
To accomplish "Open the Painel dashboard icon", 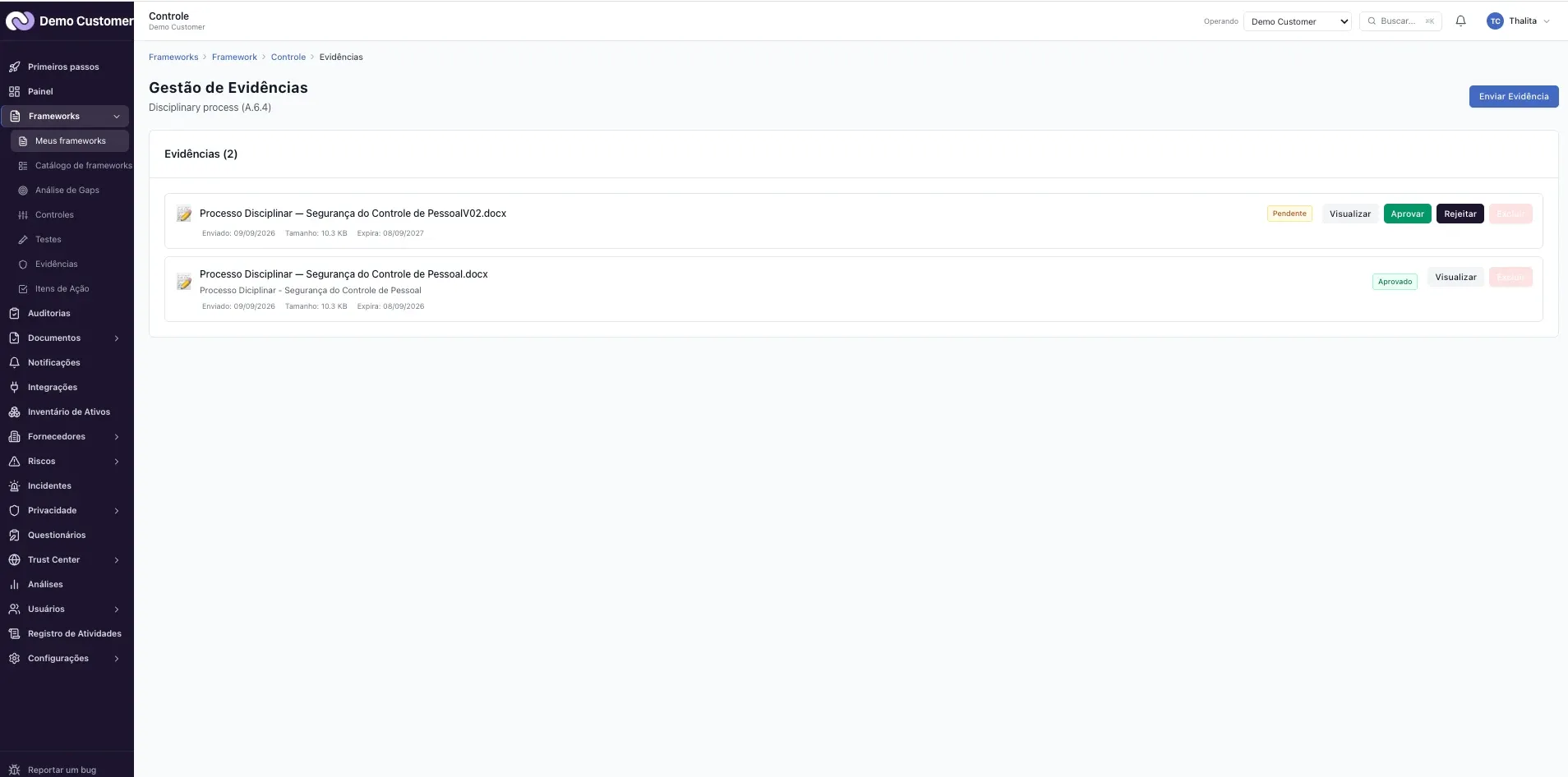I will (x=14, y=91).
